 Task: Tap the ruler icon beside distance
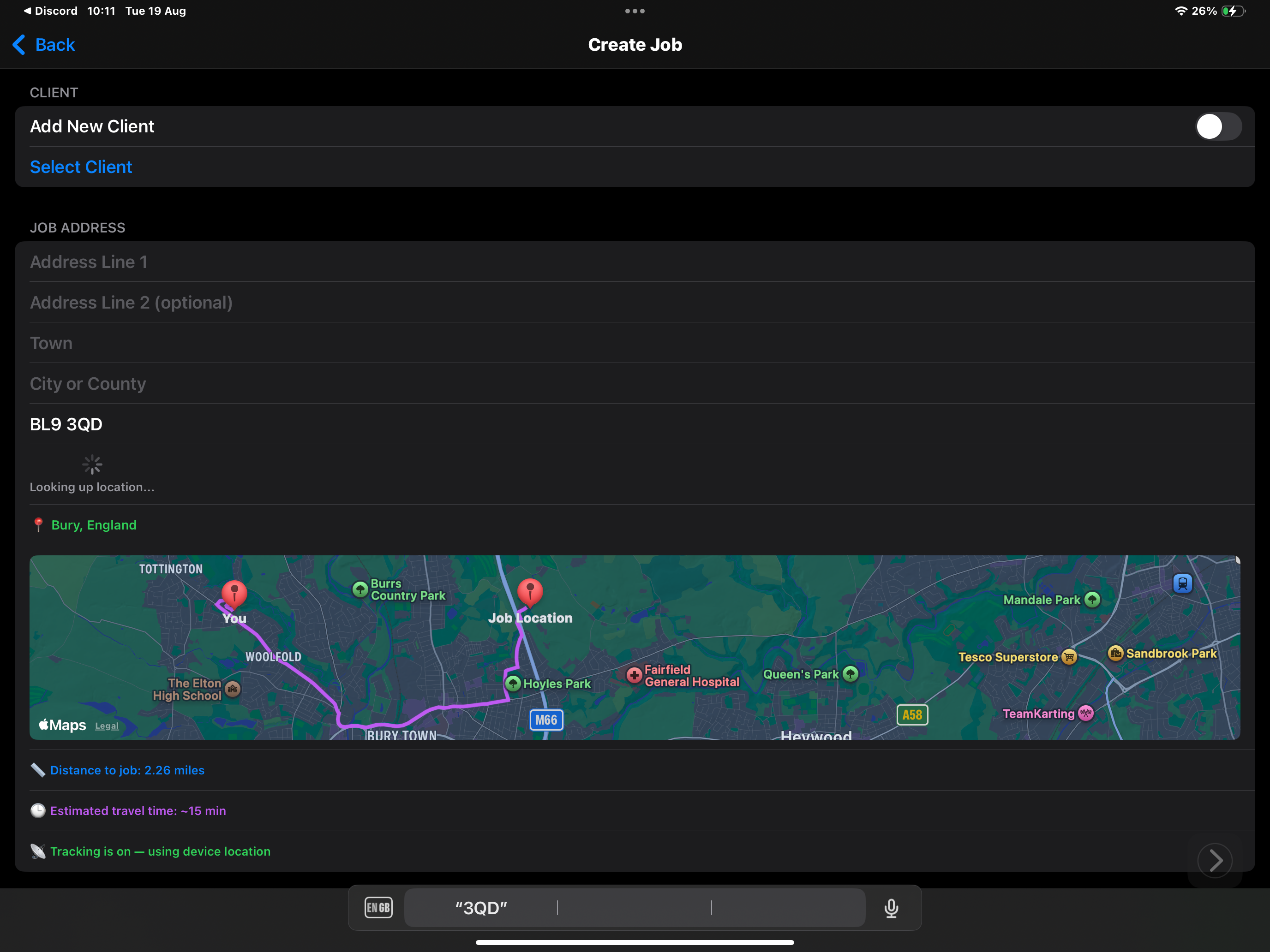coord(38,770)
